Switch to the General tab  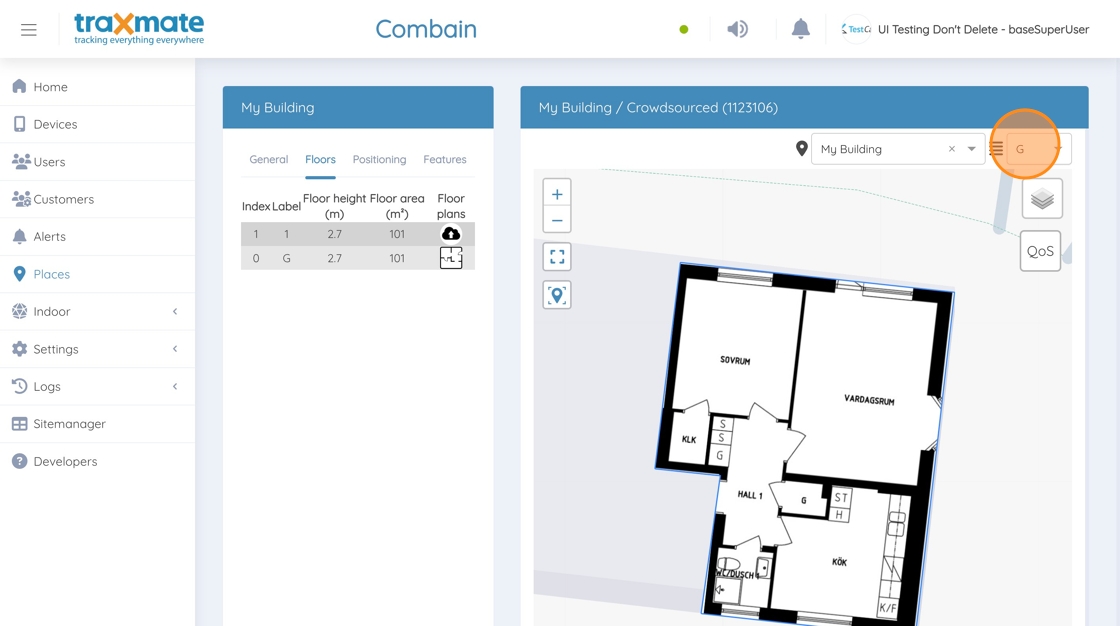269,159
